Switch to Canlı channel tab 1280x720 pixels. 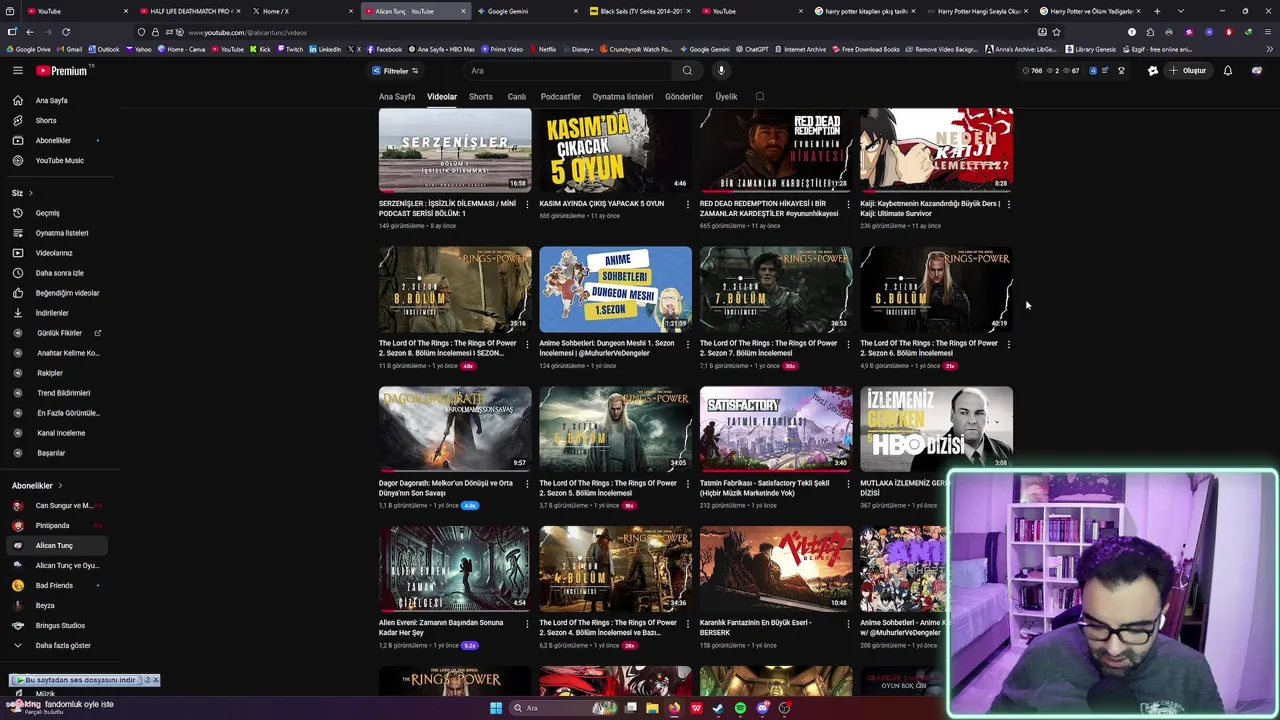517,97
